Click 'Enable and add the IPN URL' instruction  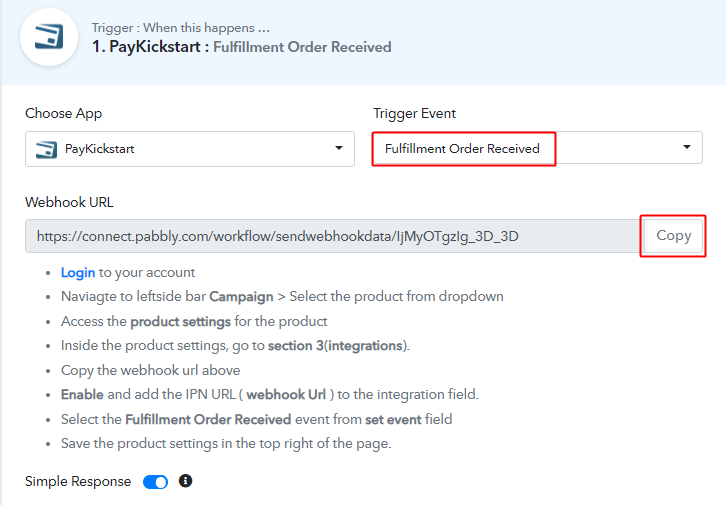pos(270,394)
